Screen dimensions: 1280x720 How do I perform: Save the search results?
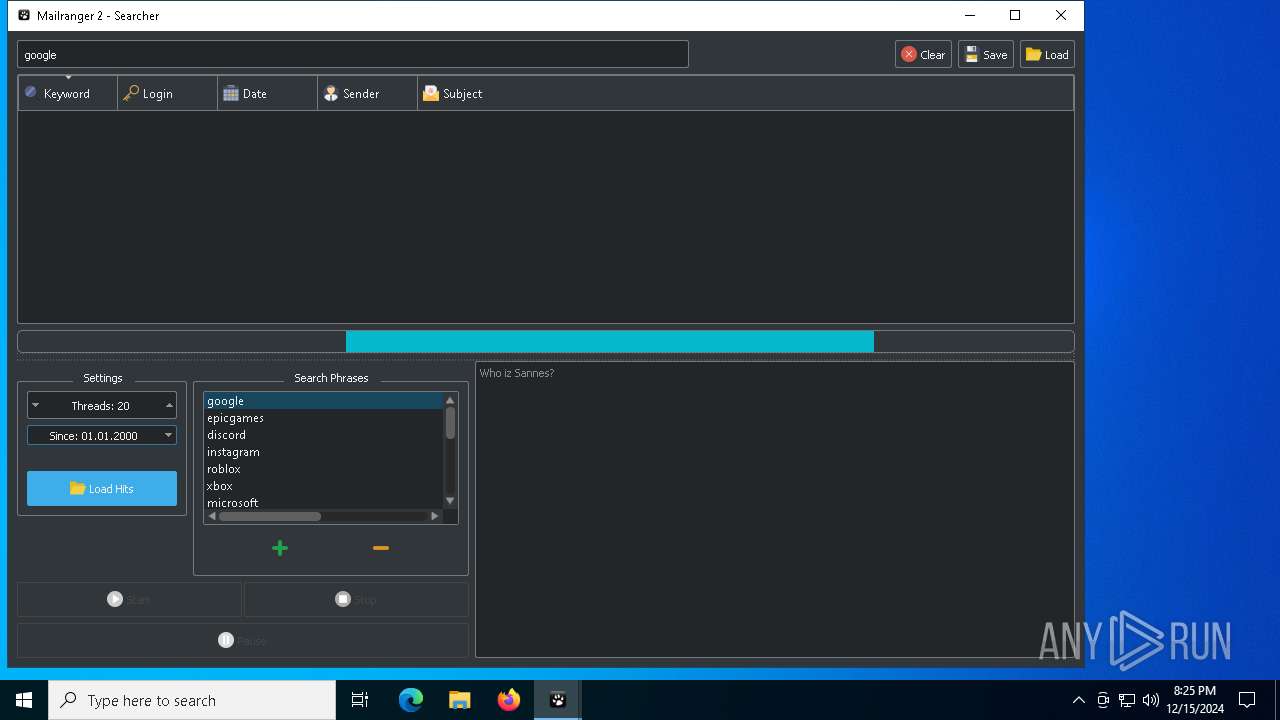[986, 55]
